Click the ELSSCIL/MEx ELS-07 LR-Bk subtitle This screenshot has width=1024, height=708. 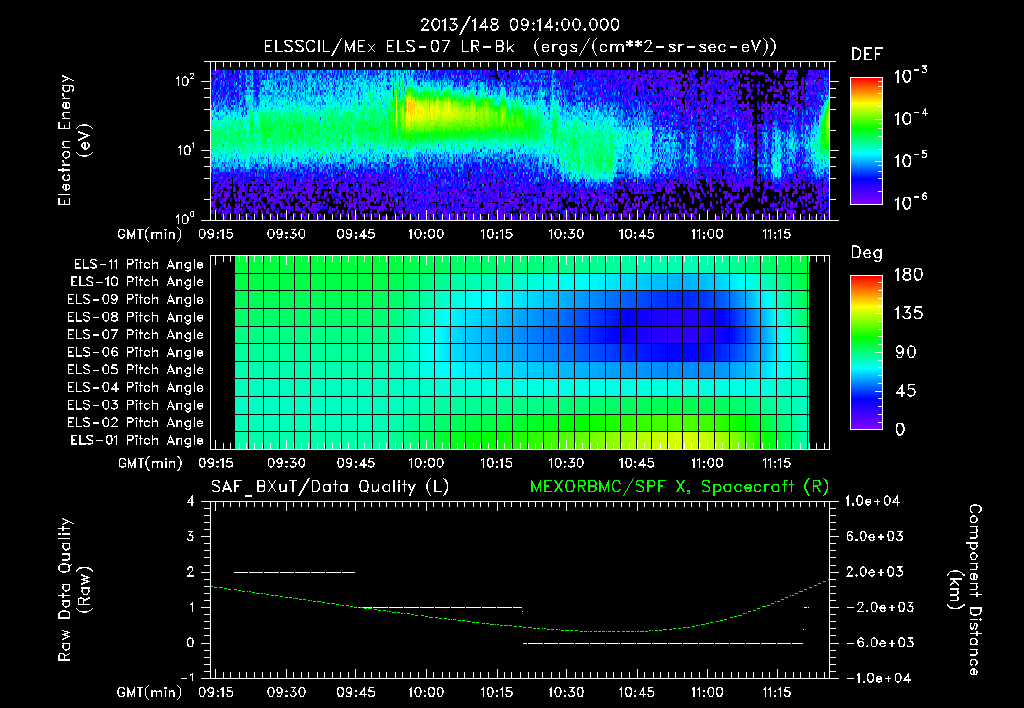(520, 47)
